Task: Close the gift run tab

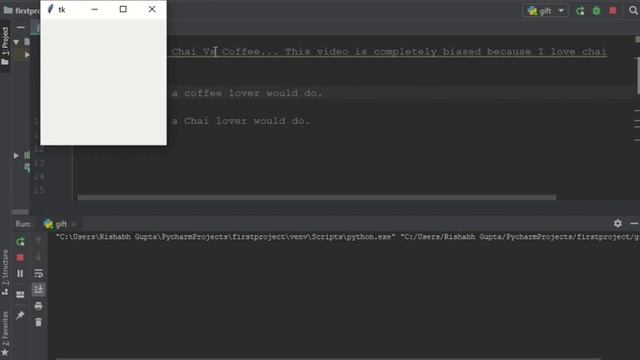Action: point(73,224)
